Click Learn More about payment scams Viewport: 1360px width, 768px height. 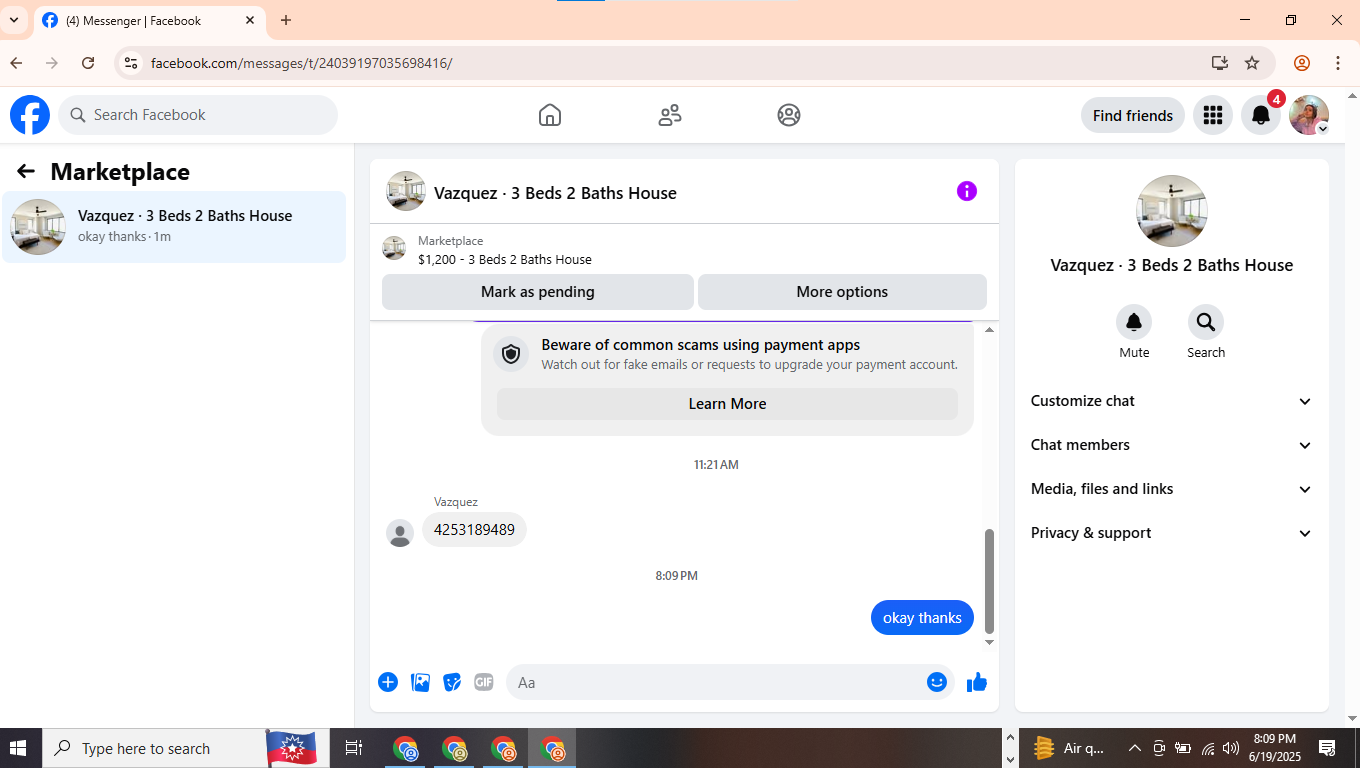pos(727,404)
